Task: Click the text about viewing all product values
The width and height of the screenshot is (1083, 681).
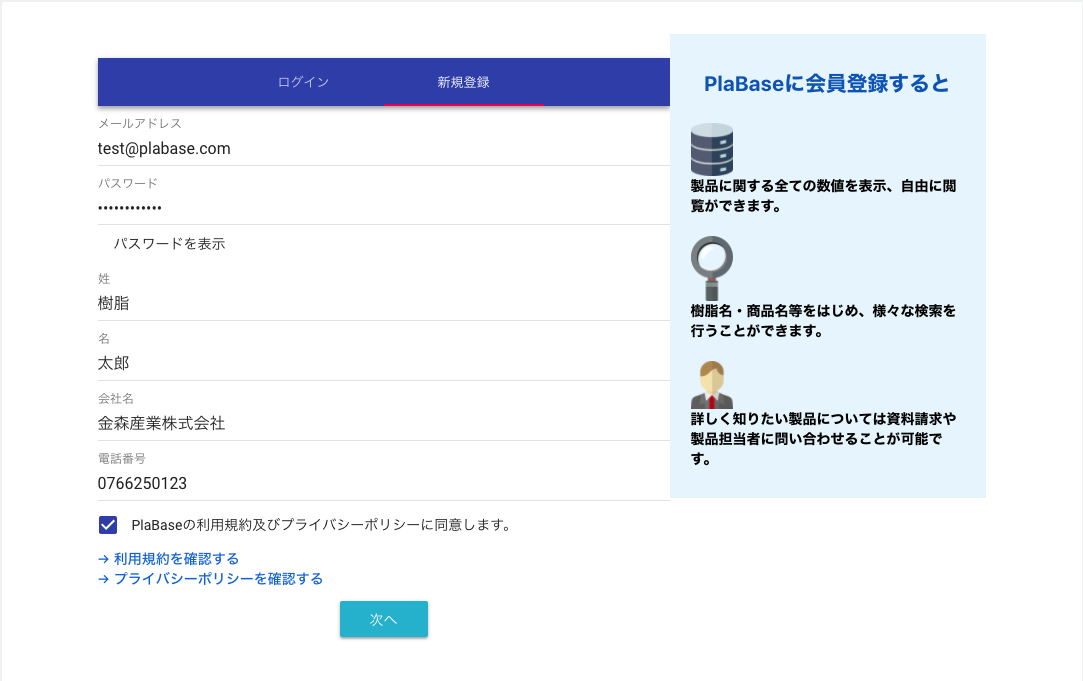Action: pos(823,196)
